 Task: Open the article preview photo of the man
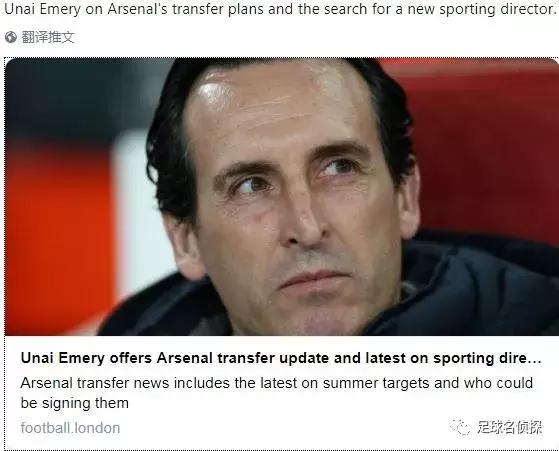pos(282,197)
